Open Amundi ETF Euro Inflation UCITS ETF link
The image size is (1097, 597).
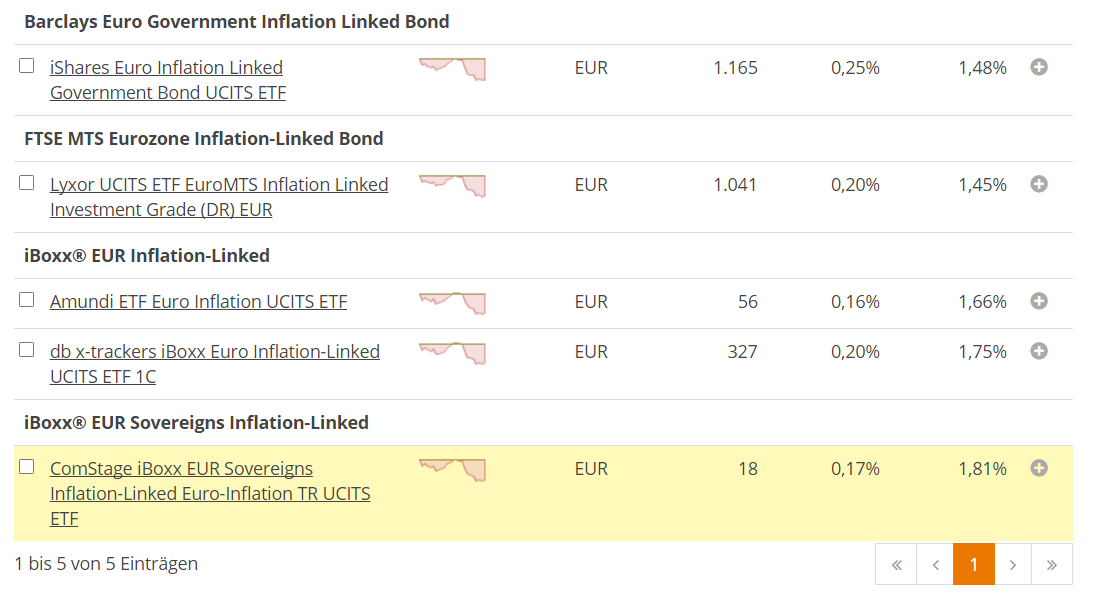click(x=198, y=302)
